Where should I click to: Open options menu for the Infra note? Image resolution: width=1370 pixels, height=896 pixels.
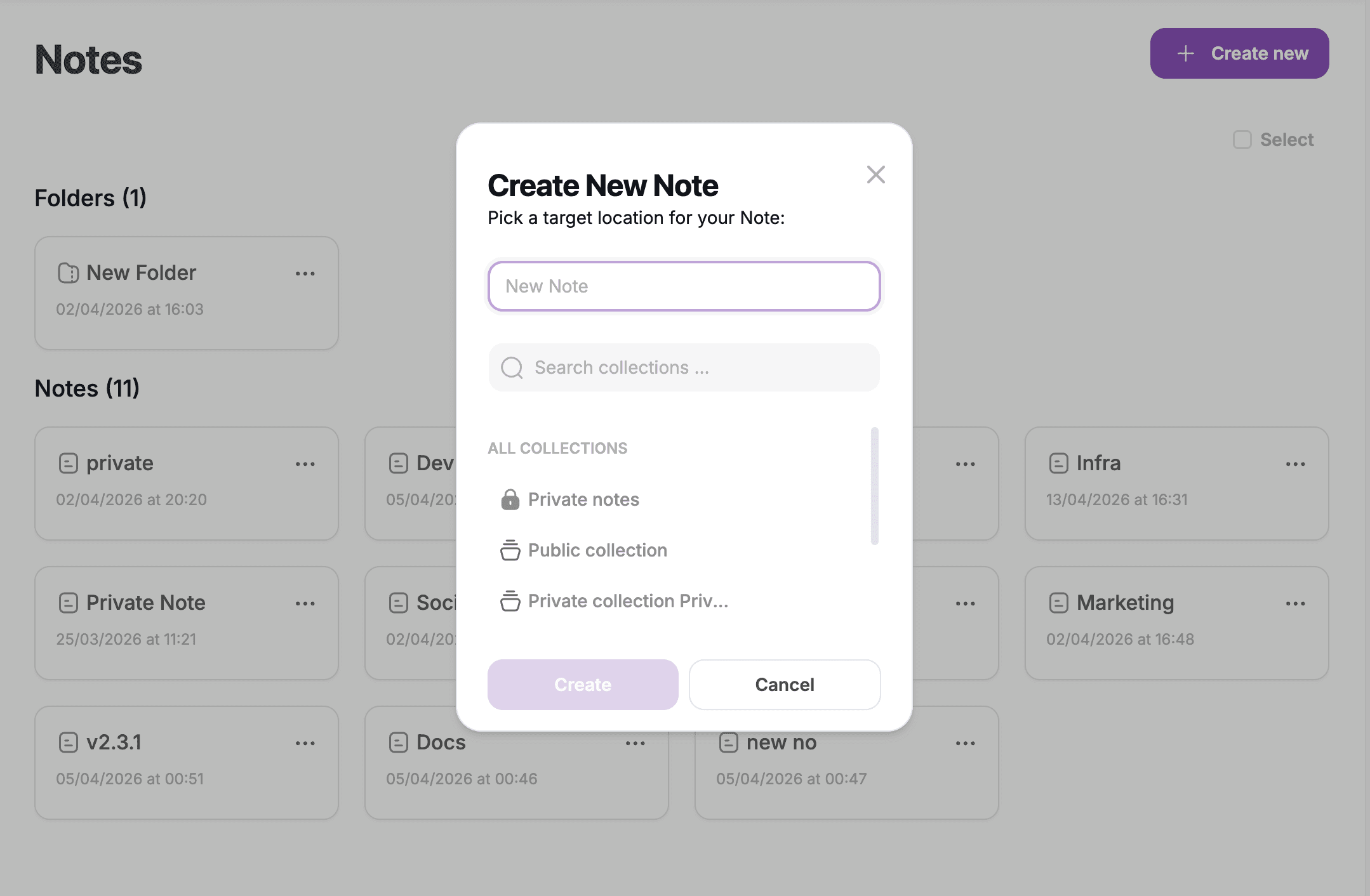1295,464
